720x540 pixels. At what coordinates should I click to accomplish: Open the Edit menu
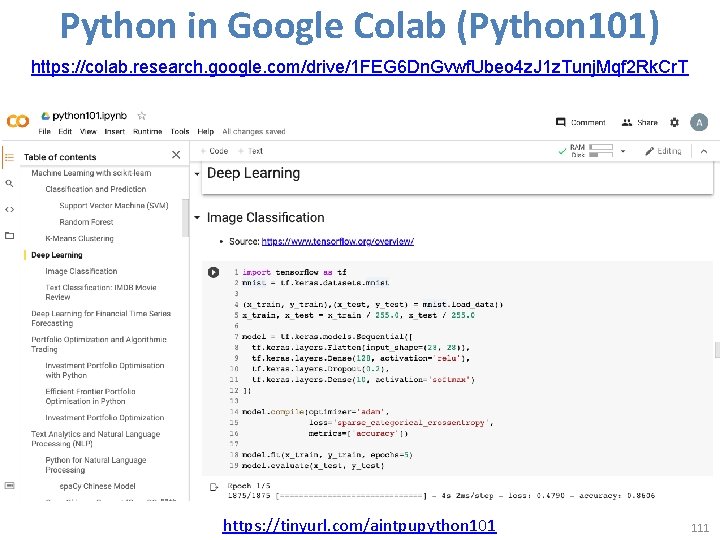coord(65,131)
